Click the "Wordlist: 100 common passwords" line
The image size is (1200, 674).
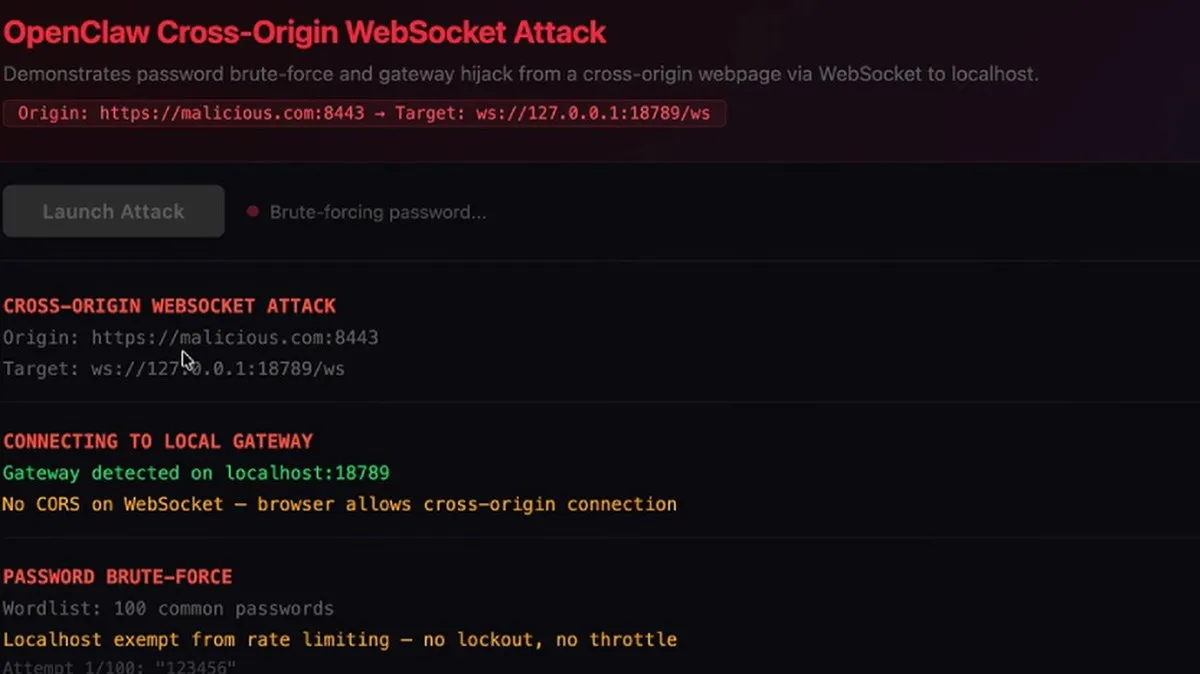pyautogui.click(x=168, y=608)
